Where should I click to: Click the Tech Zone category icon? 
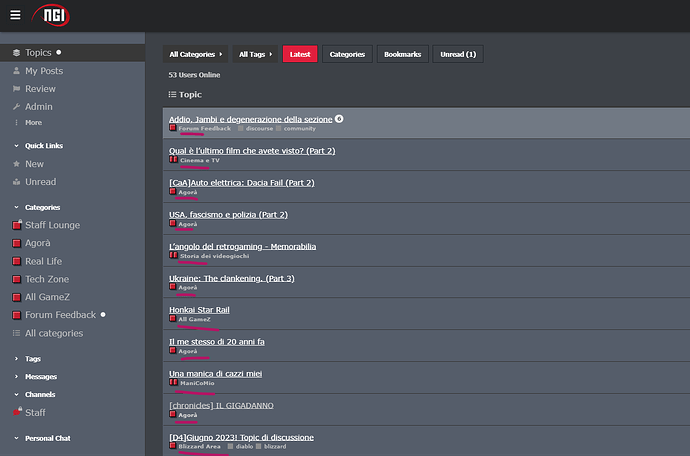tap(17, 279)
